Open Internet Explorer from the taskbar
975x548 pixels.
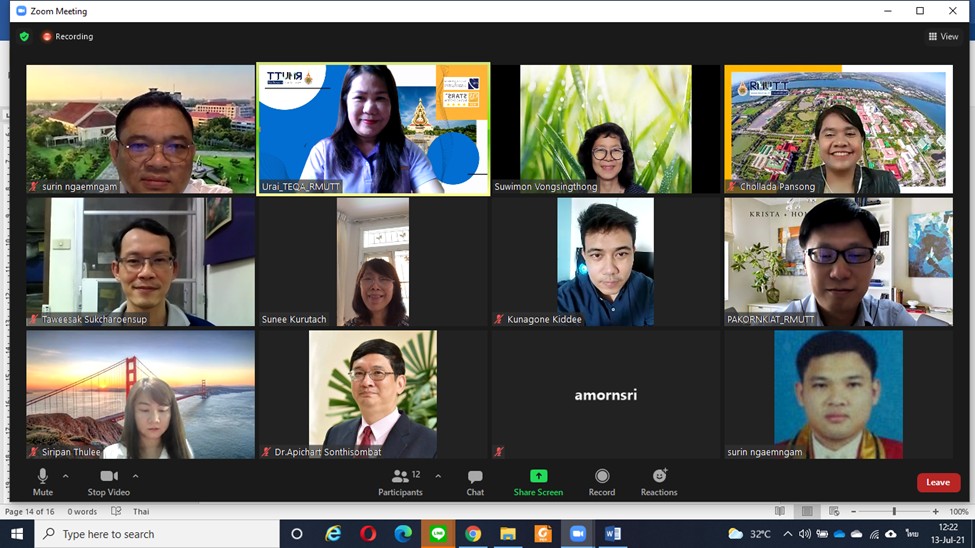point(333,534)
